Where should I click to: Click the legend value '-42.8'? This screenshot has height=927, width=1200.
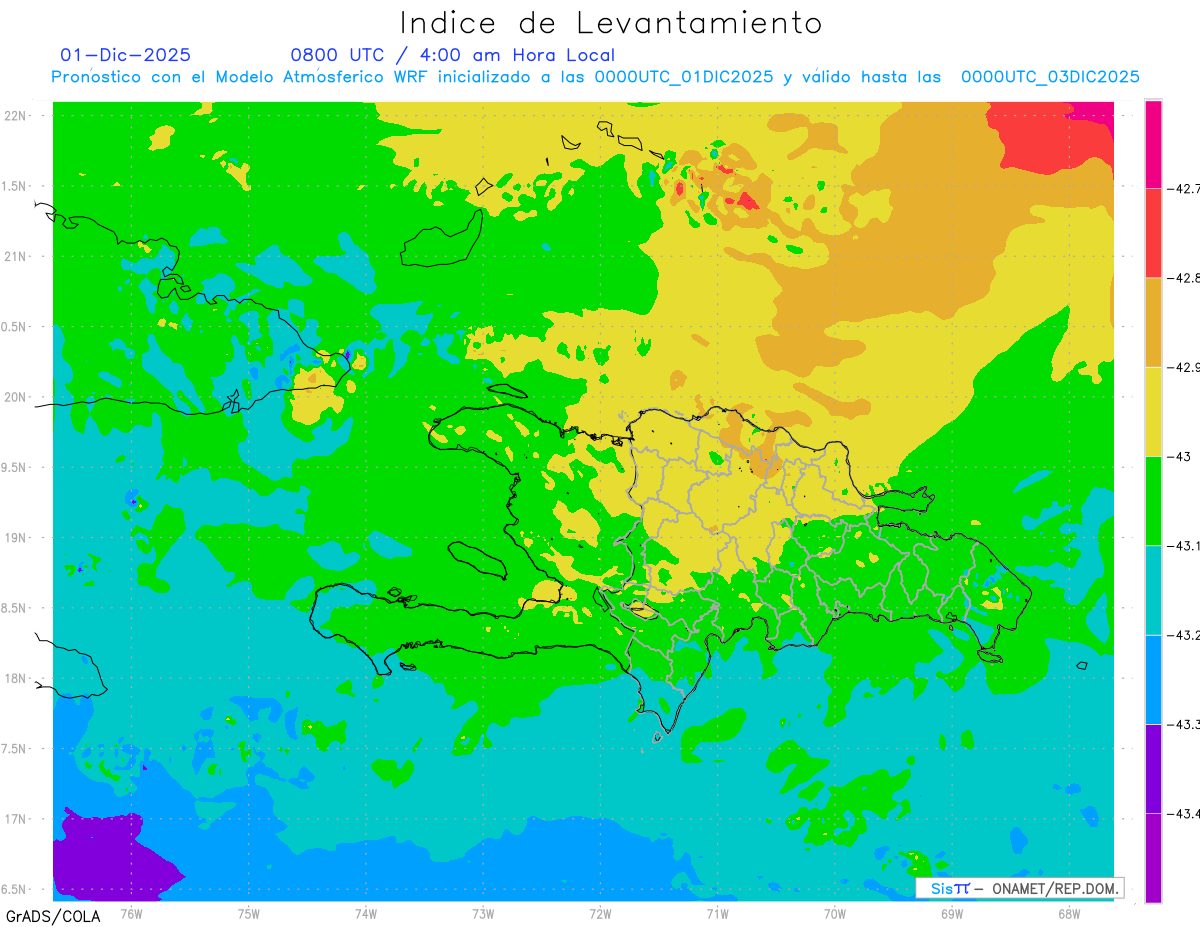click(x=1184, y=277)
